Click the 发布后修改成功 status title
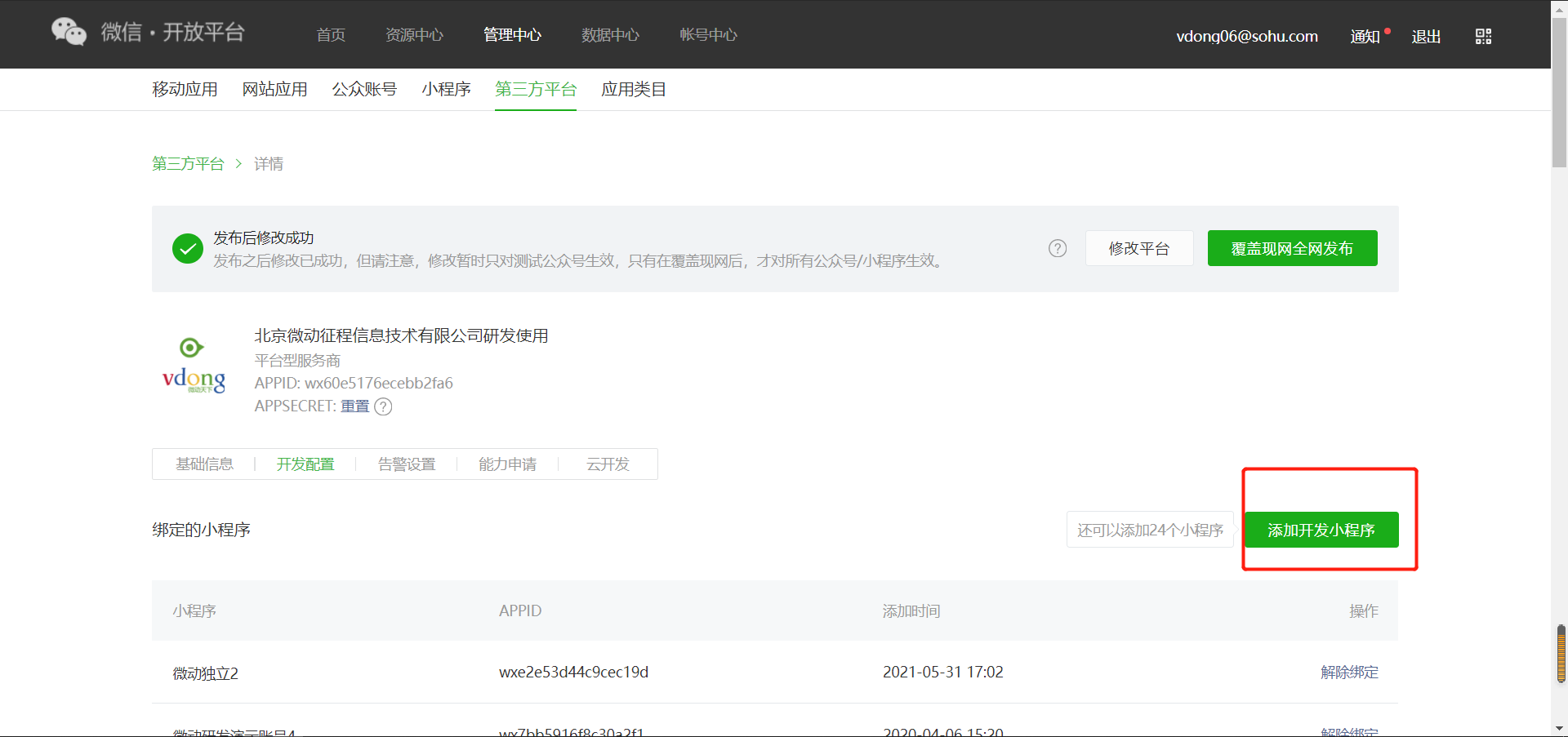1568x737 pixels. click(x=263, y=238)
